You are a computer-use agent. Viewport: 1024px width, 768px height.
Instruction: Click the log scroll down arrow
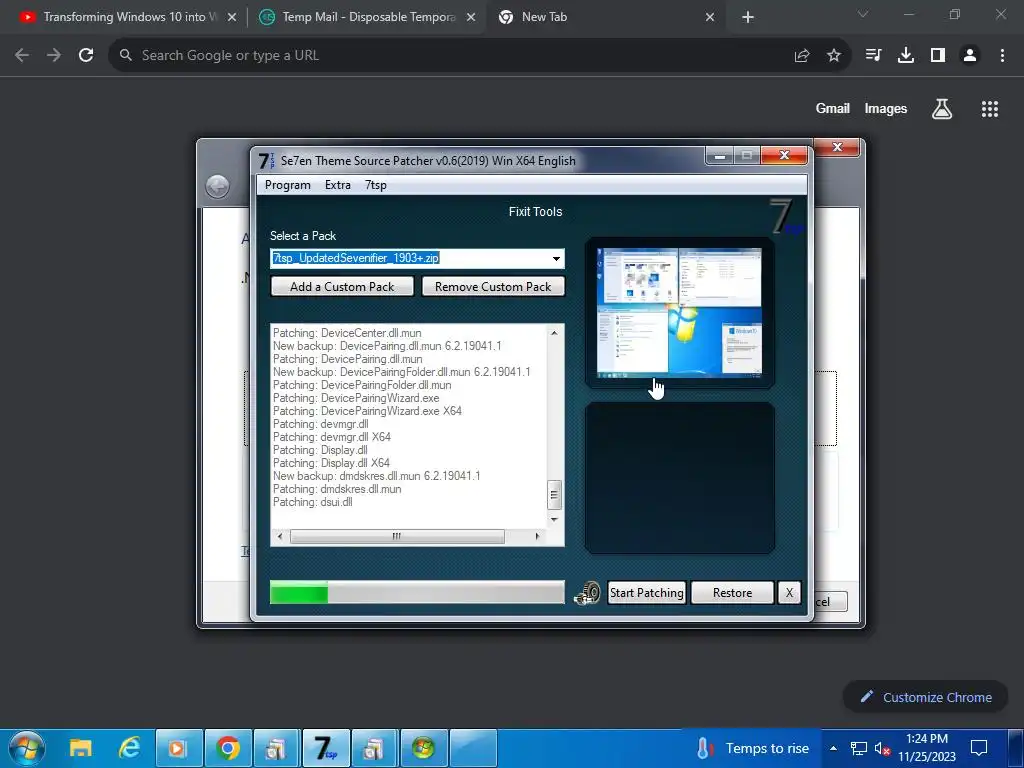tap(554, 520)
